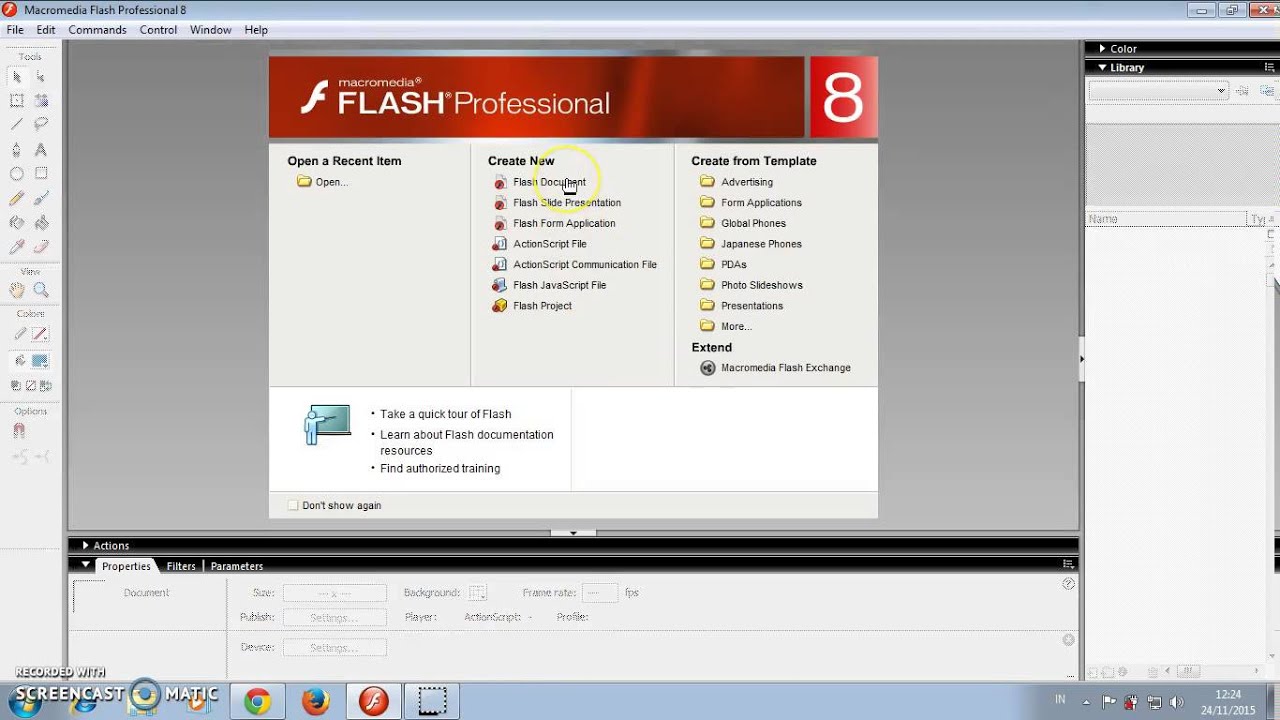Create a Flash JavaScript File

560,285
